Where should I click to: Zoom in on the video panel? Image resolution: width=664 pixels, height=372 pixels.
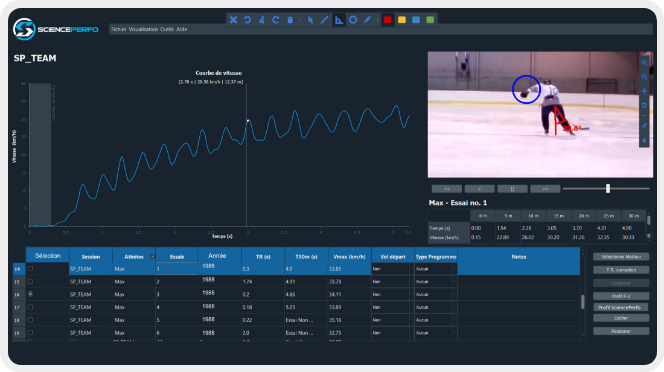644,63
